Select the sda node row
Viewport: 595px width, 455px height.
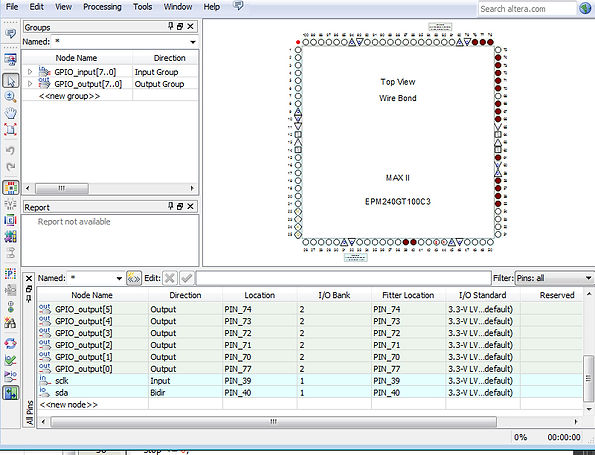[310, 392]
